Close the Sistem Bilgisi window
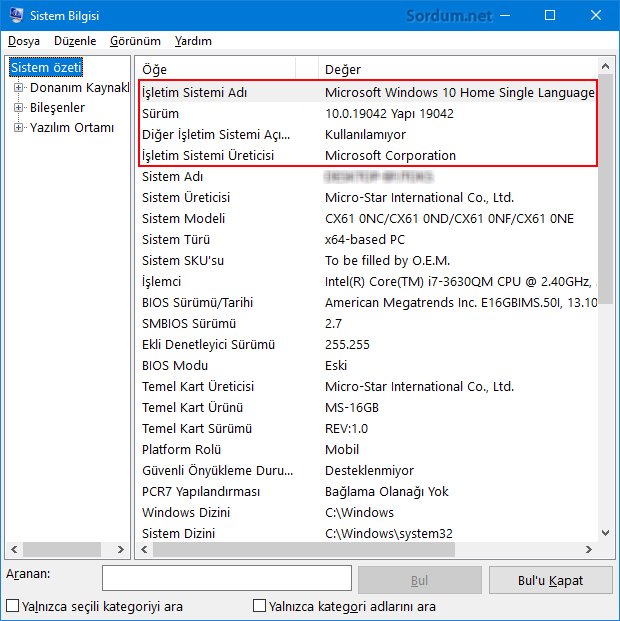This screenshot has height=621, width=620. (596, 15)
